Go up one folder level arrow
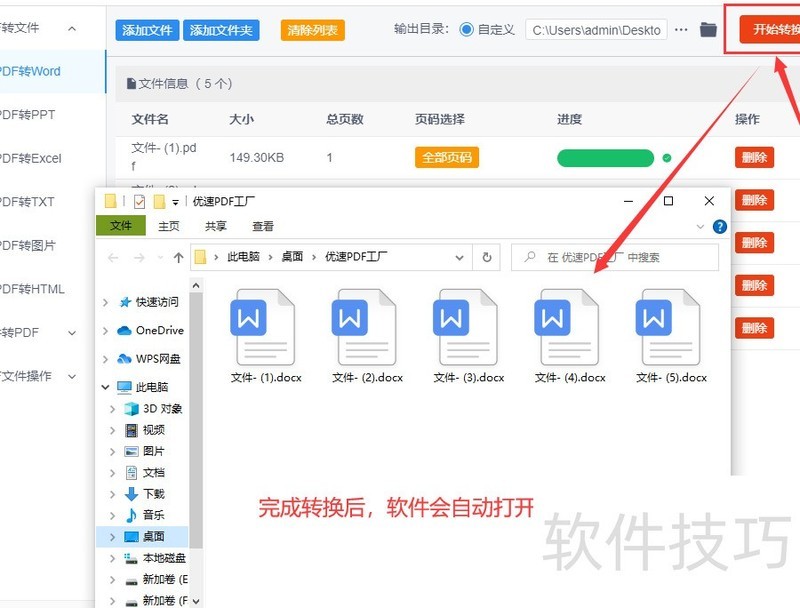This screenshot has height=608, width=800. point(178,257)
